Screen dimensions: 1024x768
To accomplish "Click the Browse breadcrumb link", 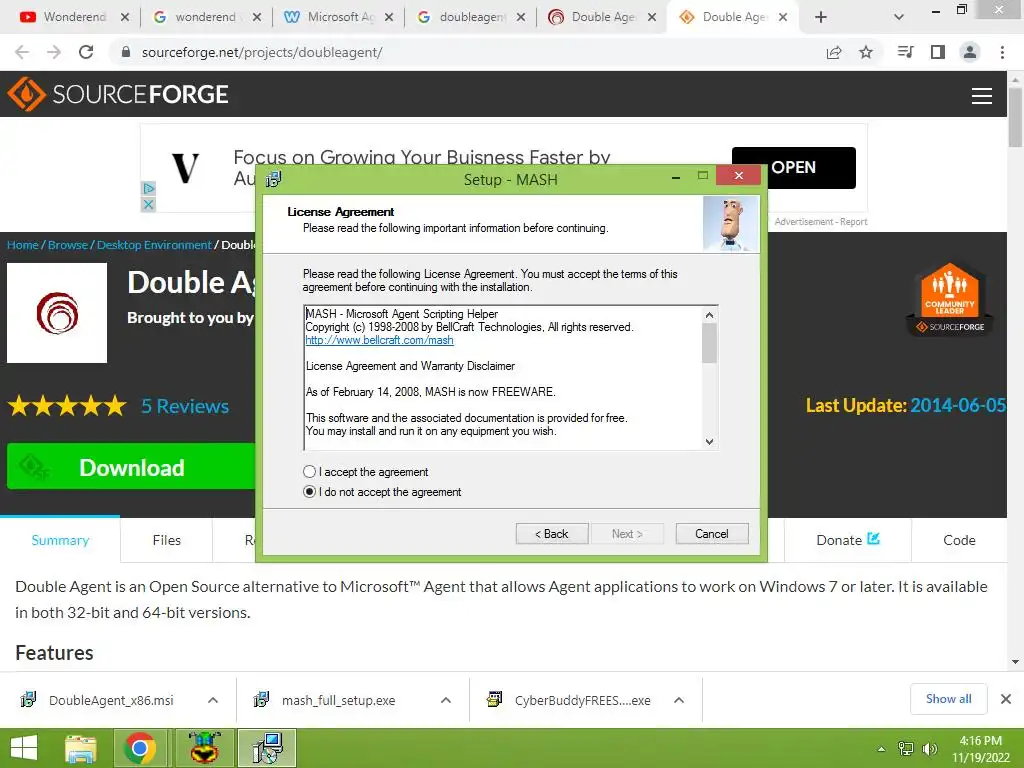I will click(x=67, y=245).
